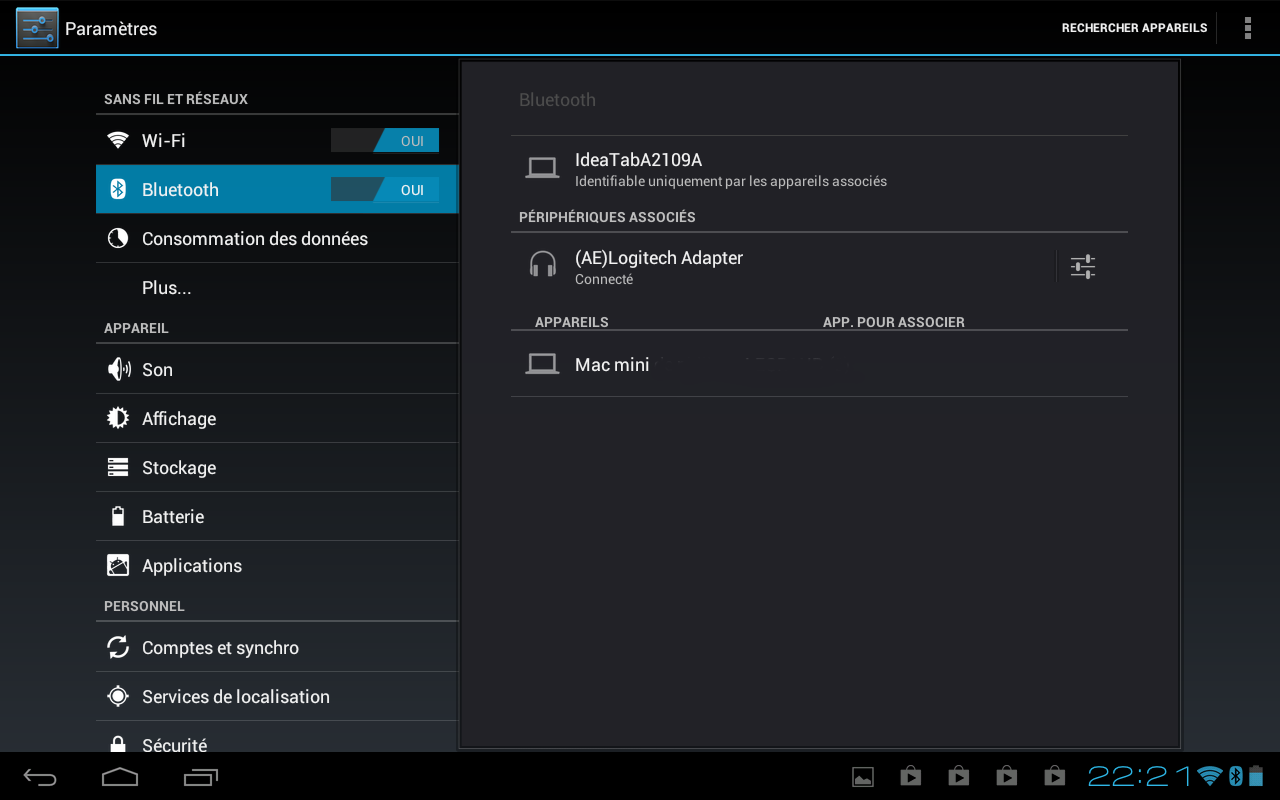Screen dimensions: 1280x800
Task: Open Son settings
Action: 277,369
